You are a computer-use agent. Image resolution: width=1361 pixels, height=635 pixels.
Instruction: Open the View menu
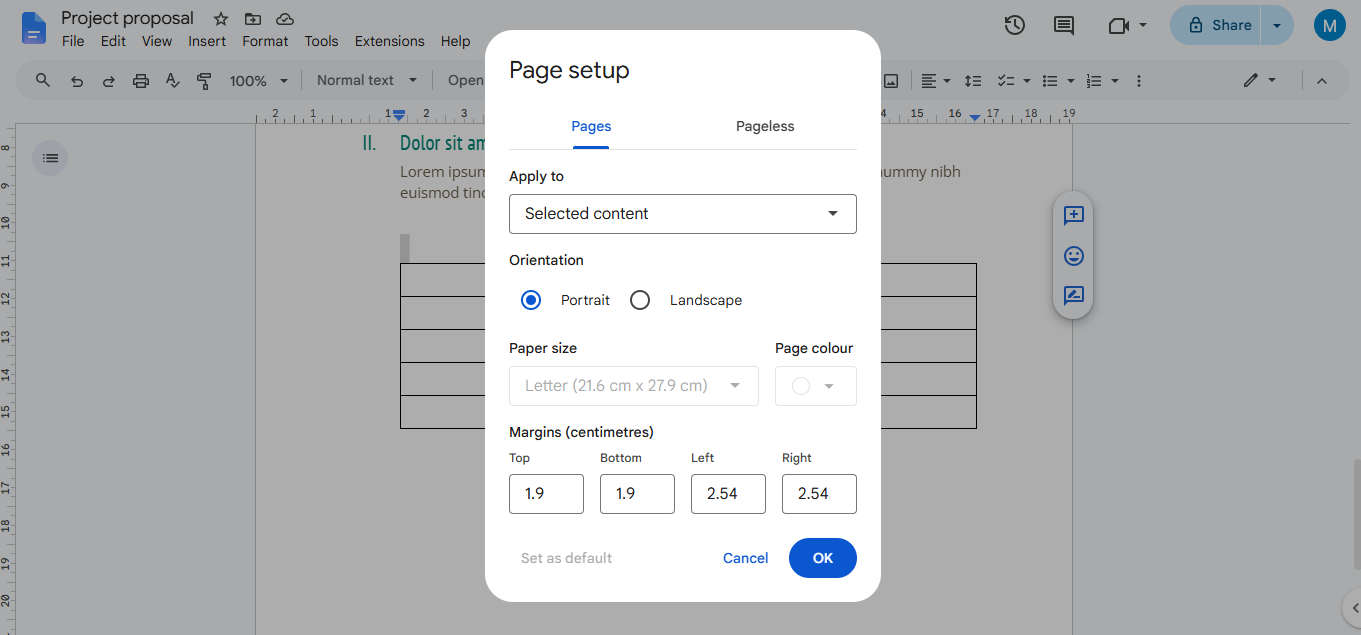tap(157, 41)
